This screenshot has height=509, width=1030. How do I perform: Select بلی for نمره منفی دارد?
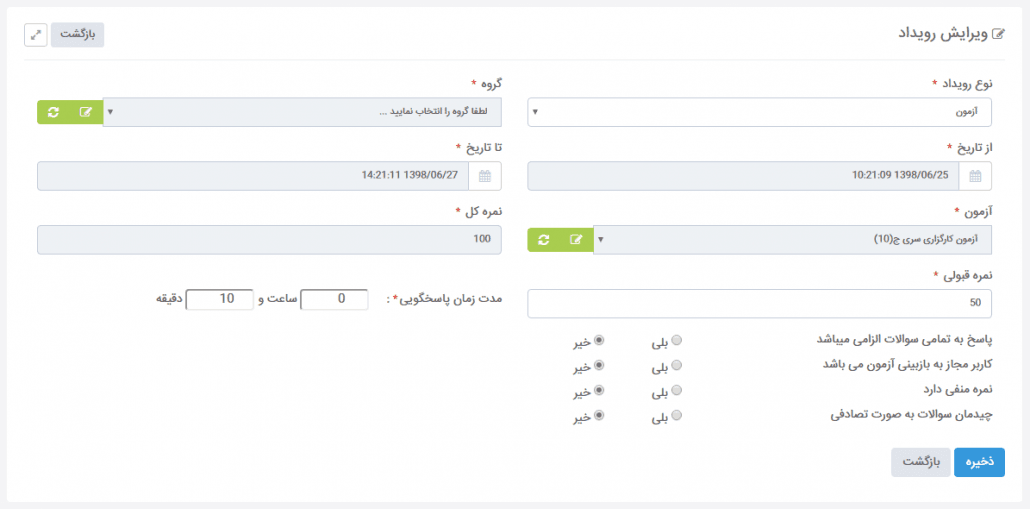click(x=677, y=390)
